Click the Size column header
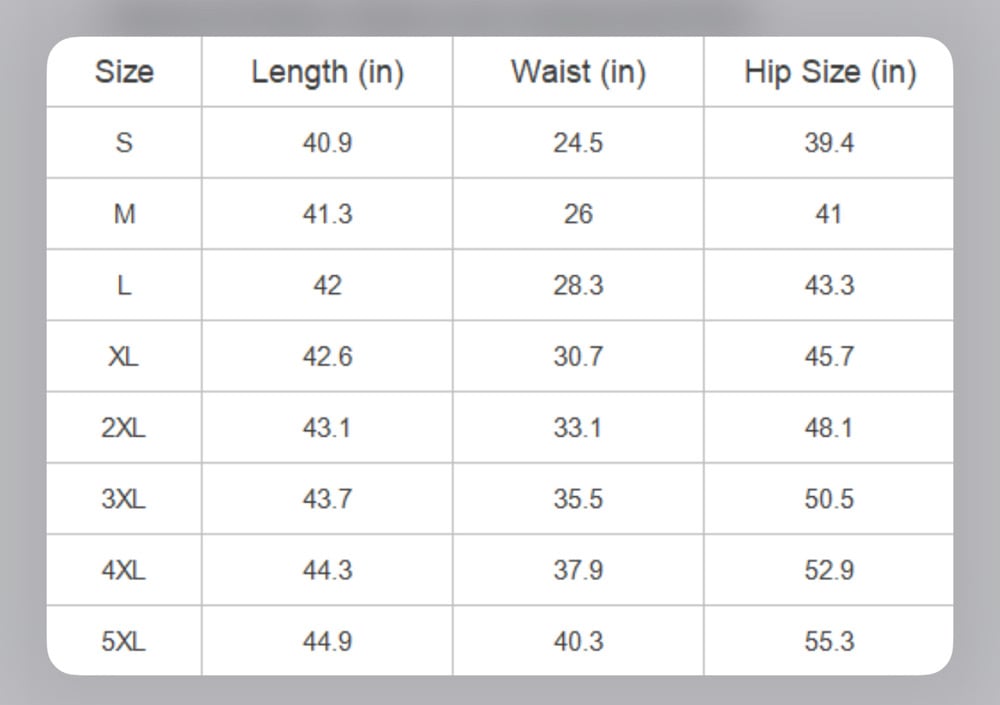This screenshot has width=1000, height=705. (124, 71)
